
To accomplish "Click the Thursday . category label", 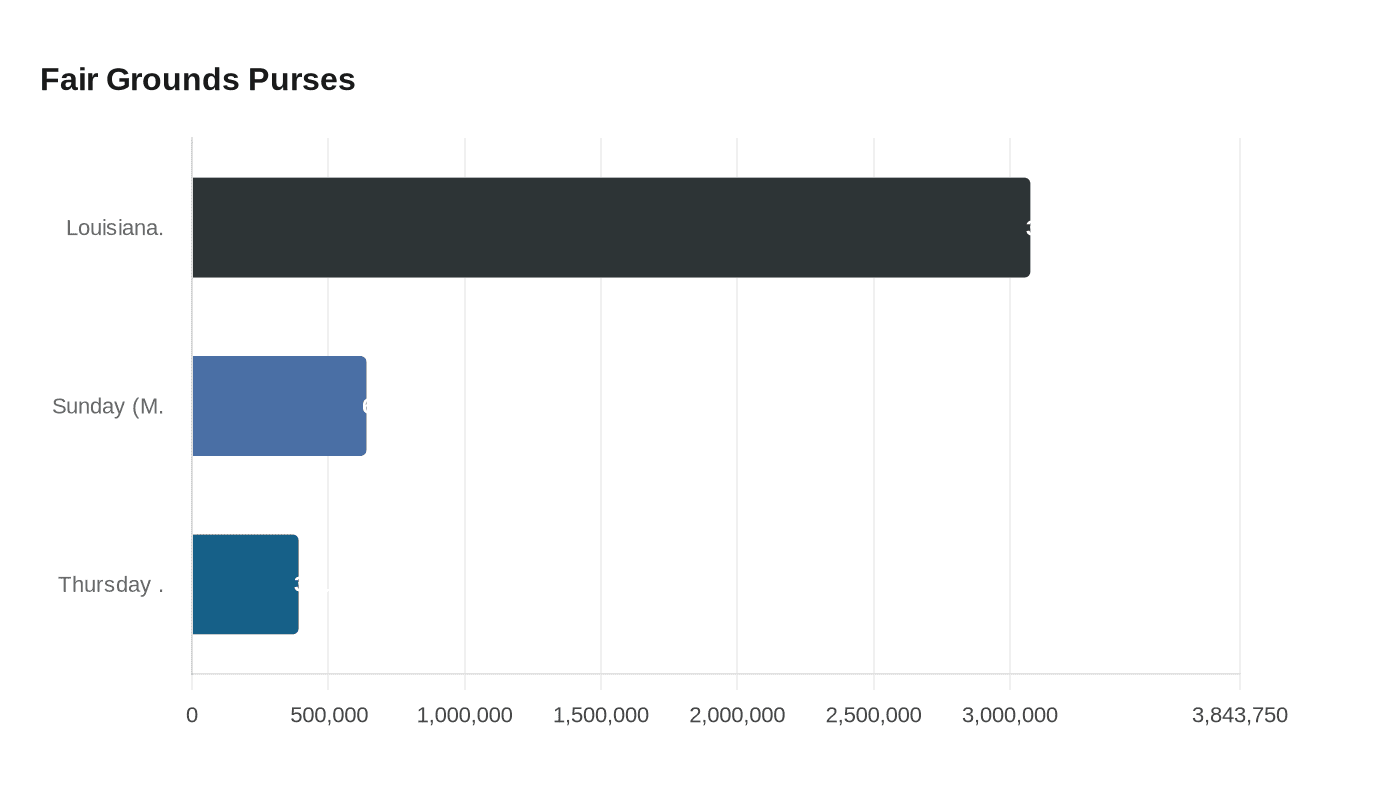I will click(x=110, y=584).
